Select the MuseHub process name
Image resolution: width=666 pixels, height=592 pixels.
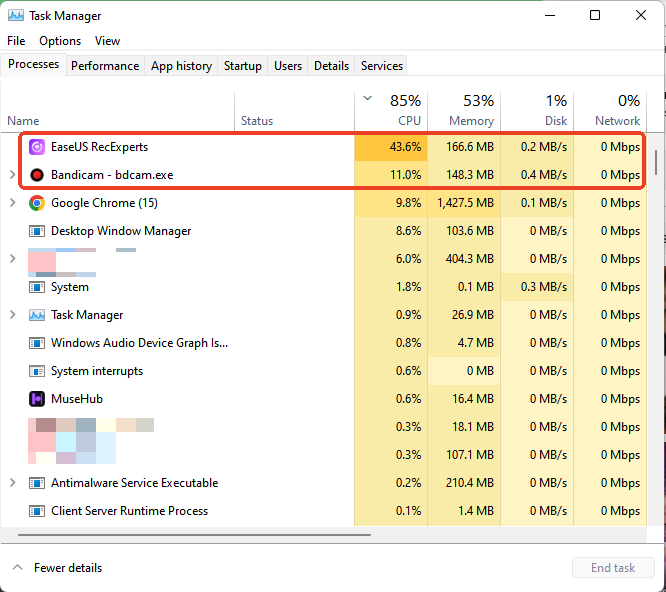pos(77,399)
